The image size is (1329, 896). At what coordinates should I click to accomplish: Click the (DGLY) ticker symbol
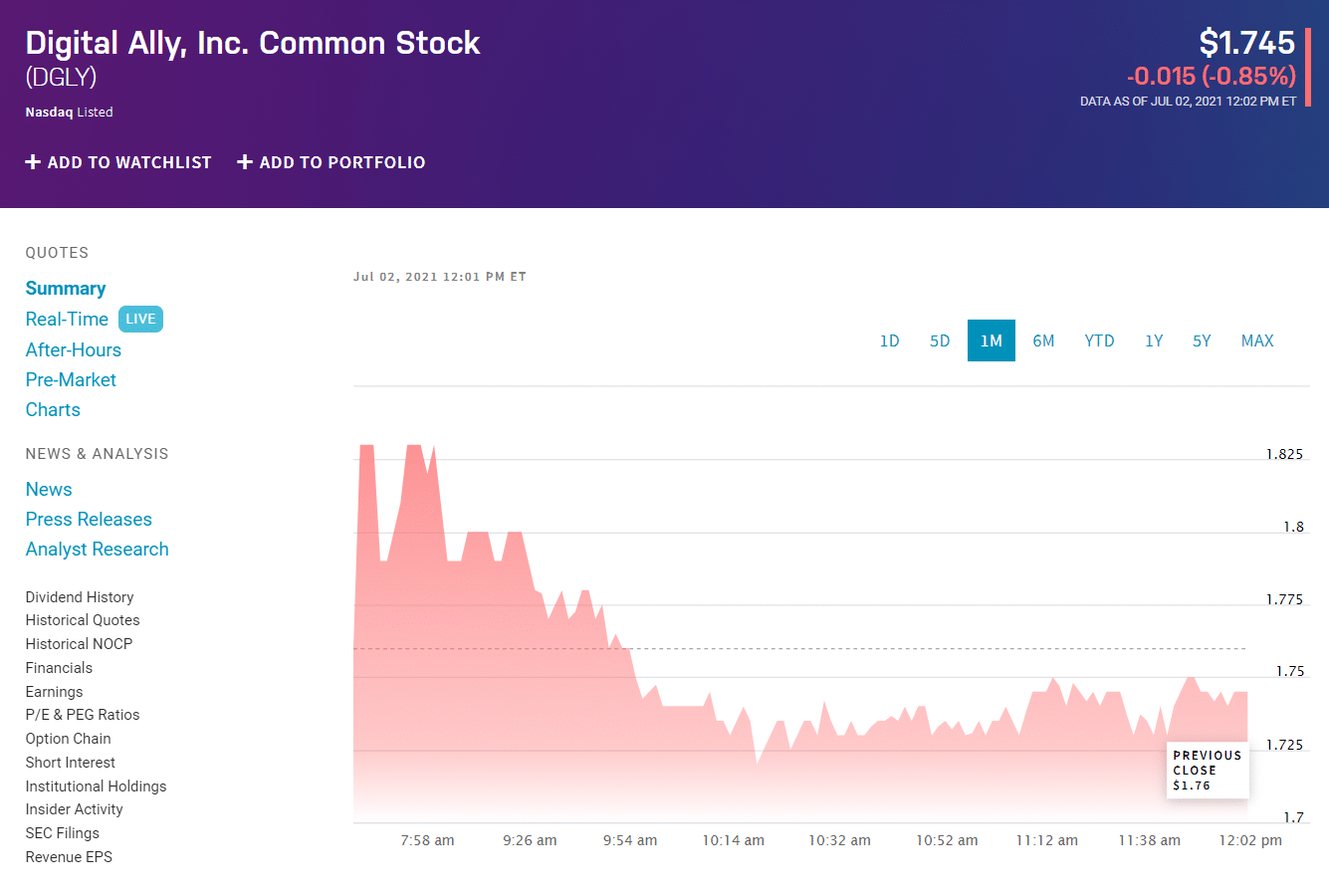tap(61, 77)
